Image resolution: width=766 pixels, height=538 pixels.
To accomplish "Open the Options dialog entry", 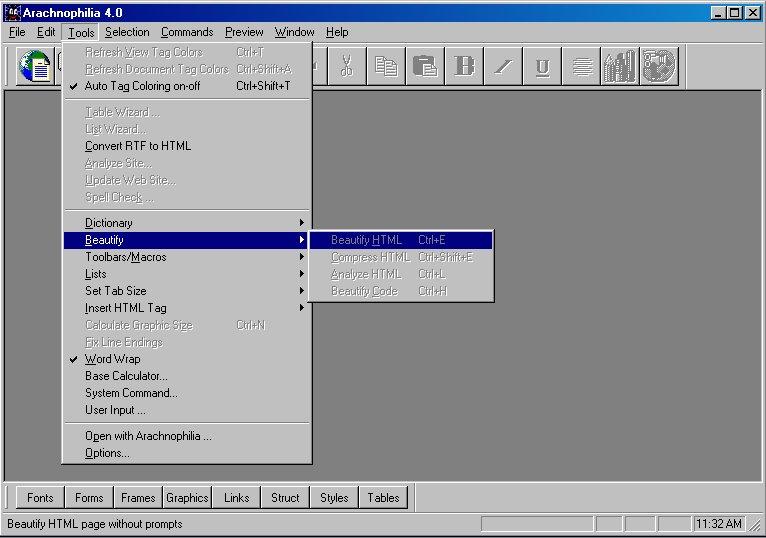I will pos(188,453).
